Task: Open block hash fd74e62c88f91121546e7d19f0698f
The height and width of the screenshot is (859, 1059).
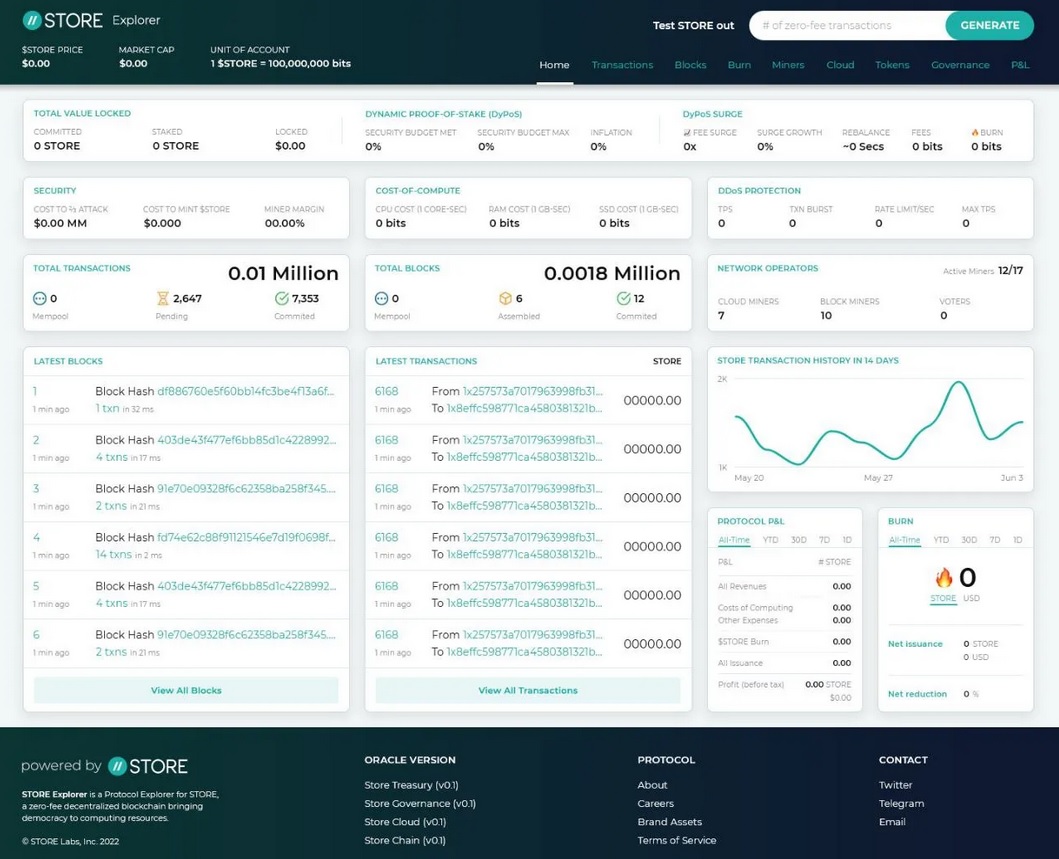Action: 246,538
